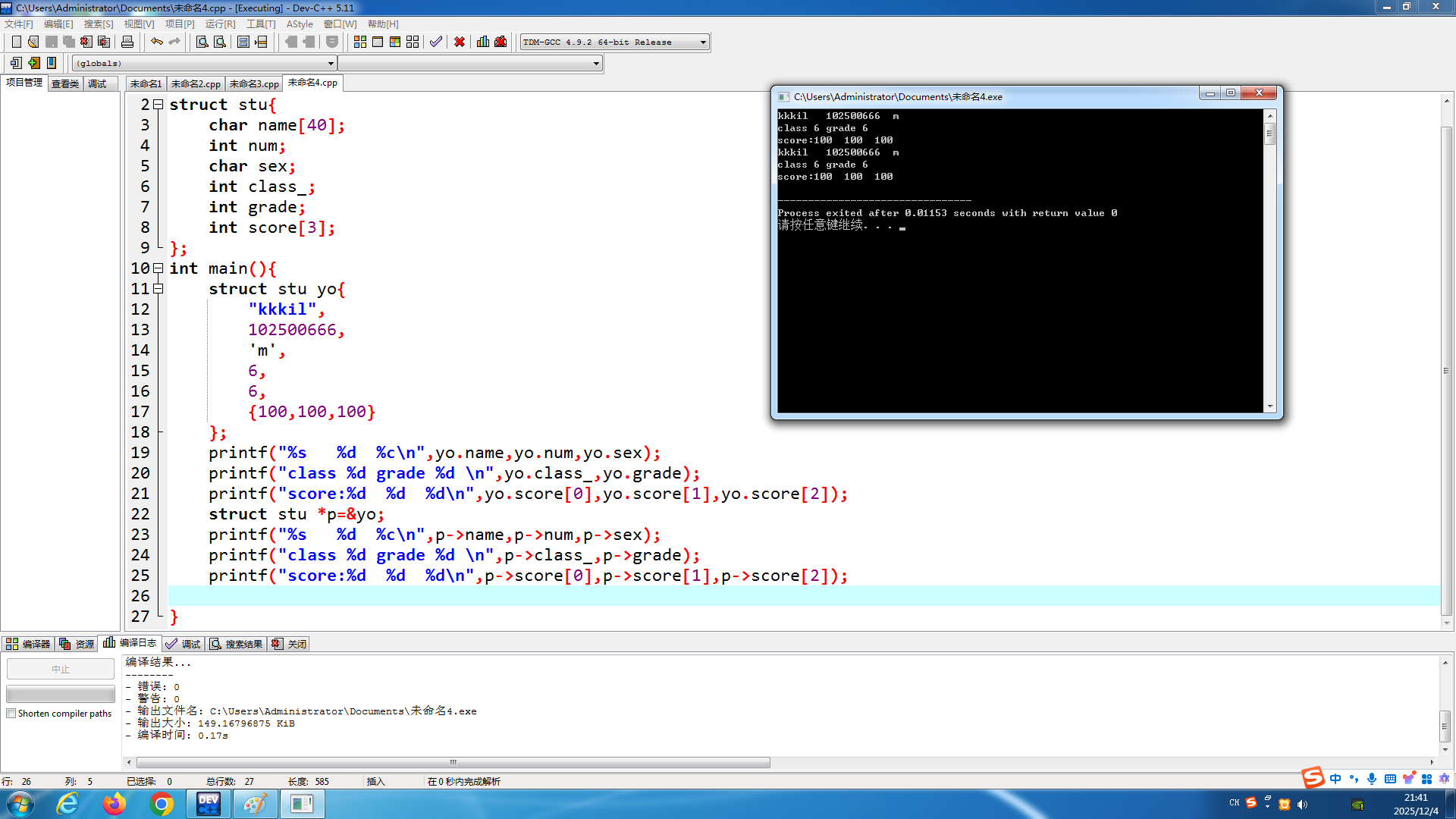1456x819 pixels.
Task: Click the Undo arrow icon
Action: (157, 42)
